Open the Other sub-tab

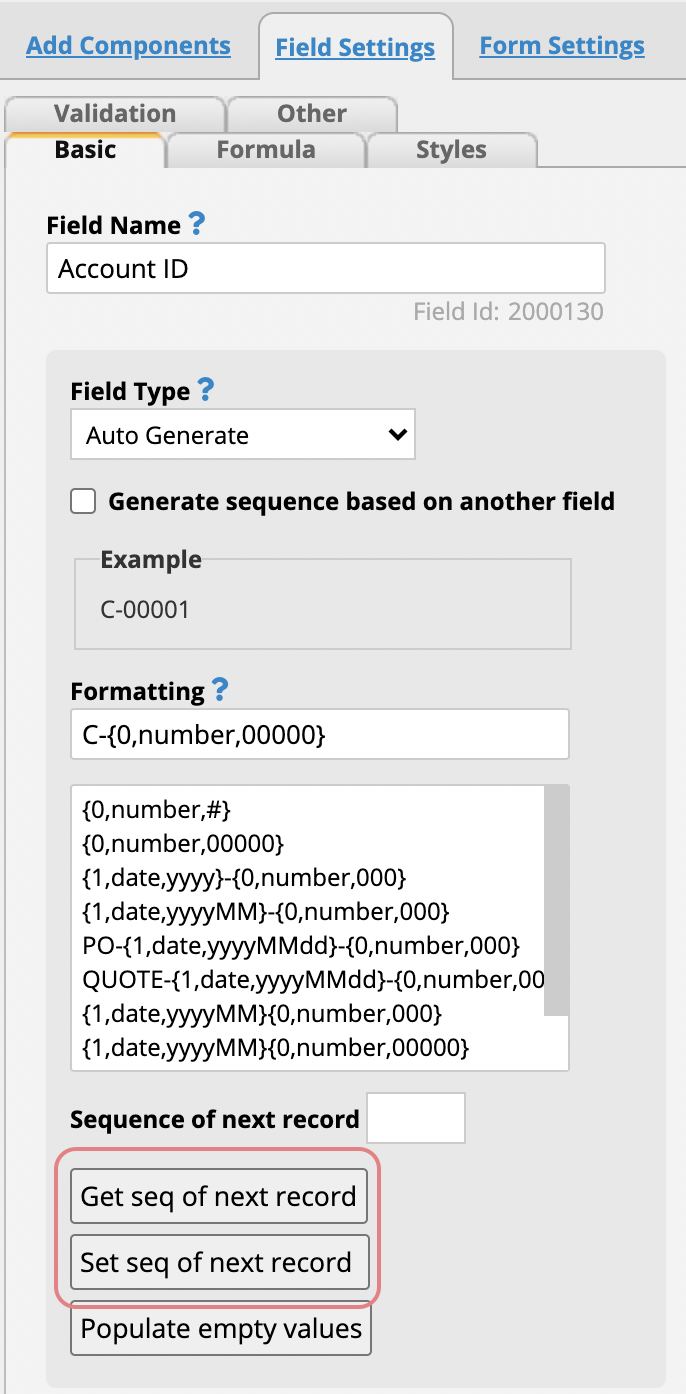312,113
